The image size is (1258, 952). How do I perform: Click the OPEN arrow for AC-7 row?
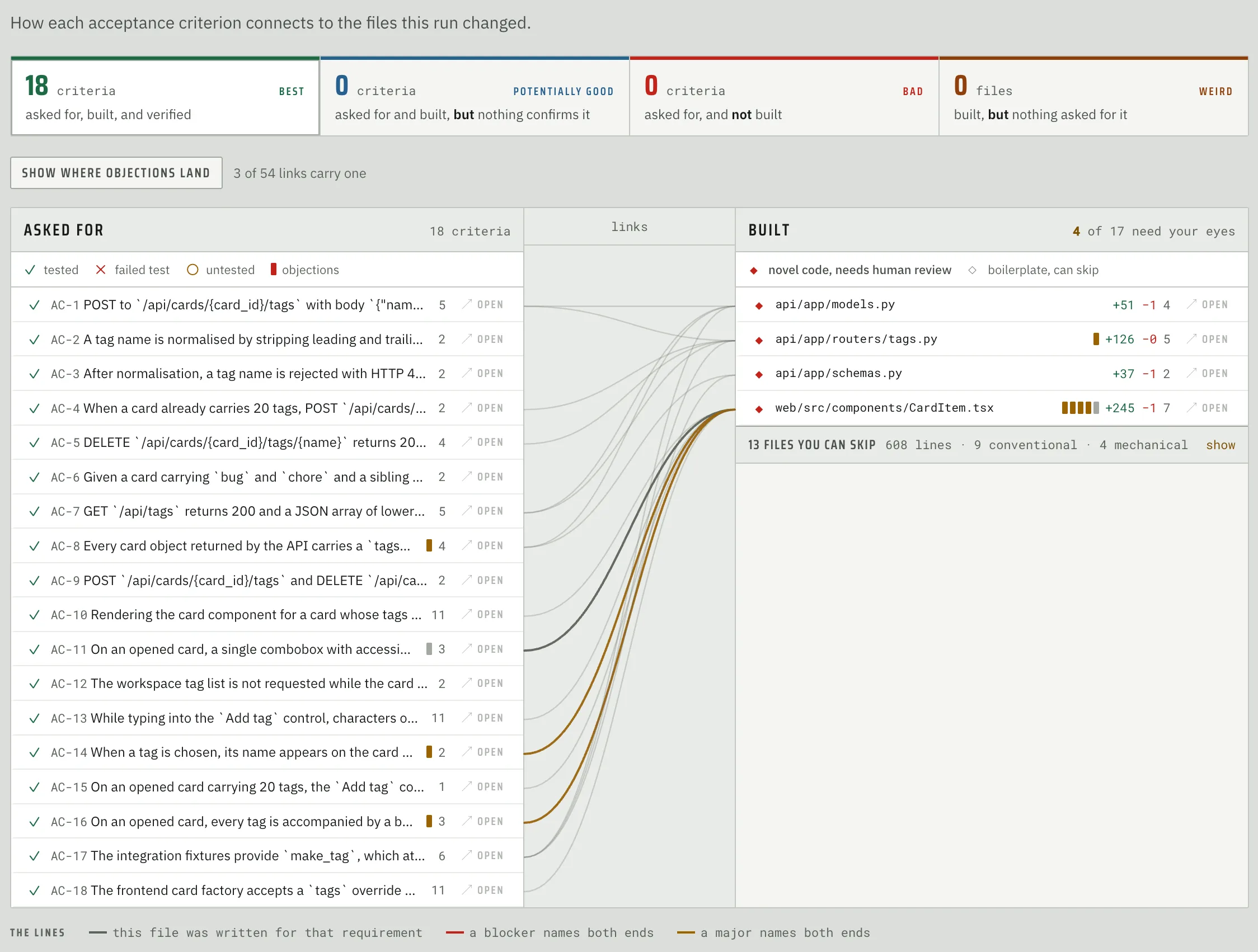tap(483, 511)
